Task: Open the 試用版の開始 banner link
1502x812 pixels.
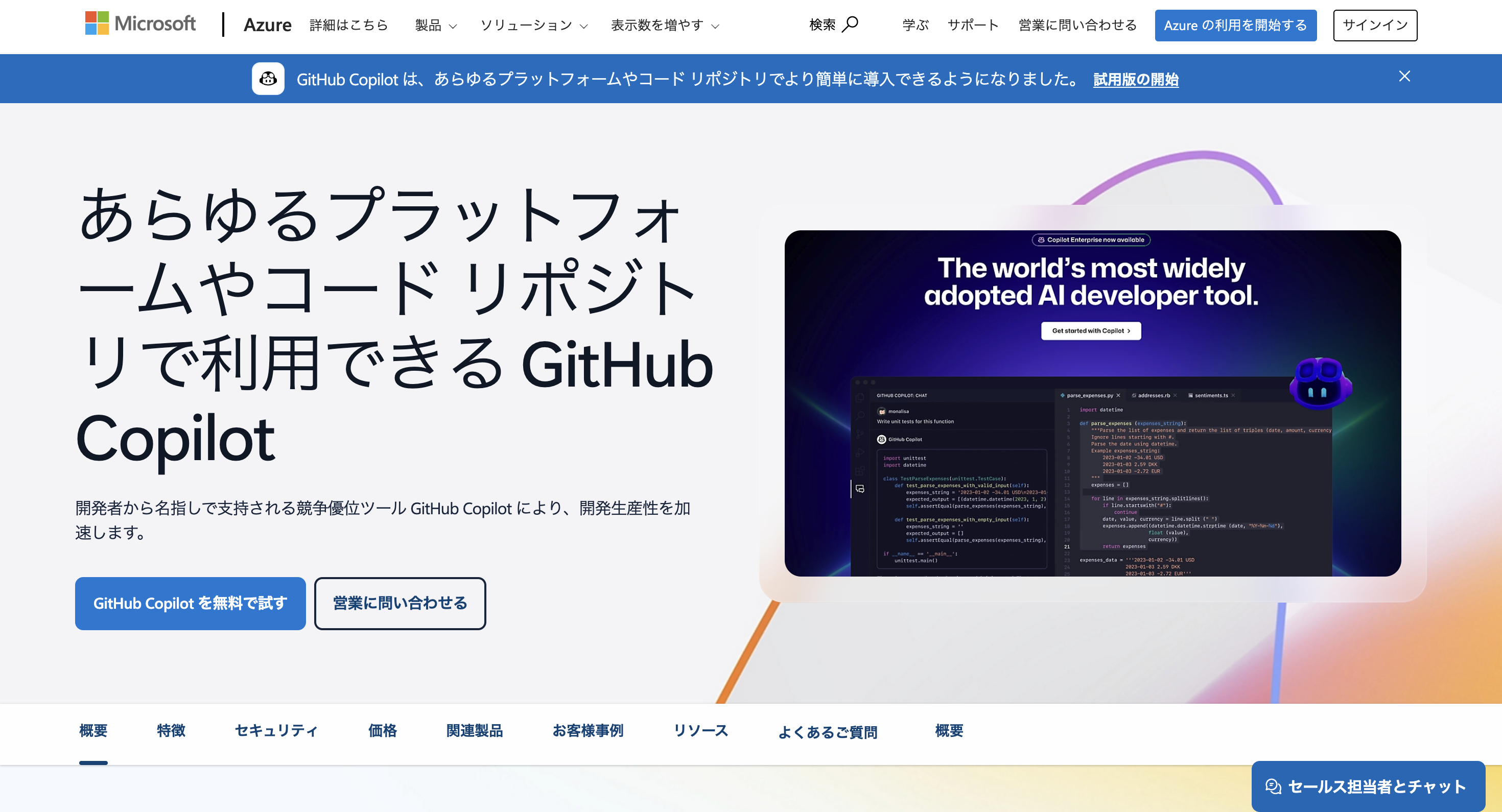Action: click(1136, 79)
